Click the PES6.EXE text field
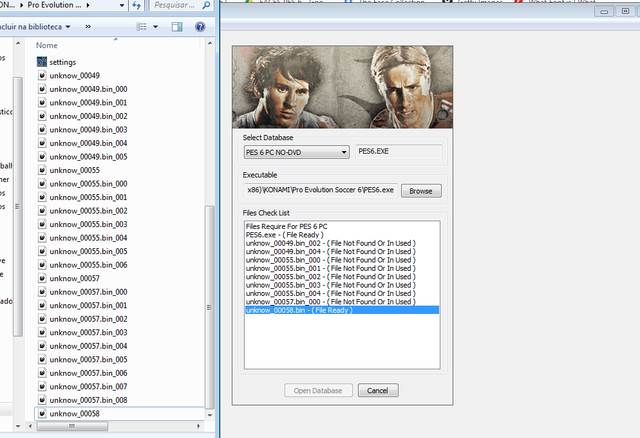This screenshot has height=438, width=640. pyautogui.click(x=399, y=151)
